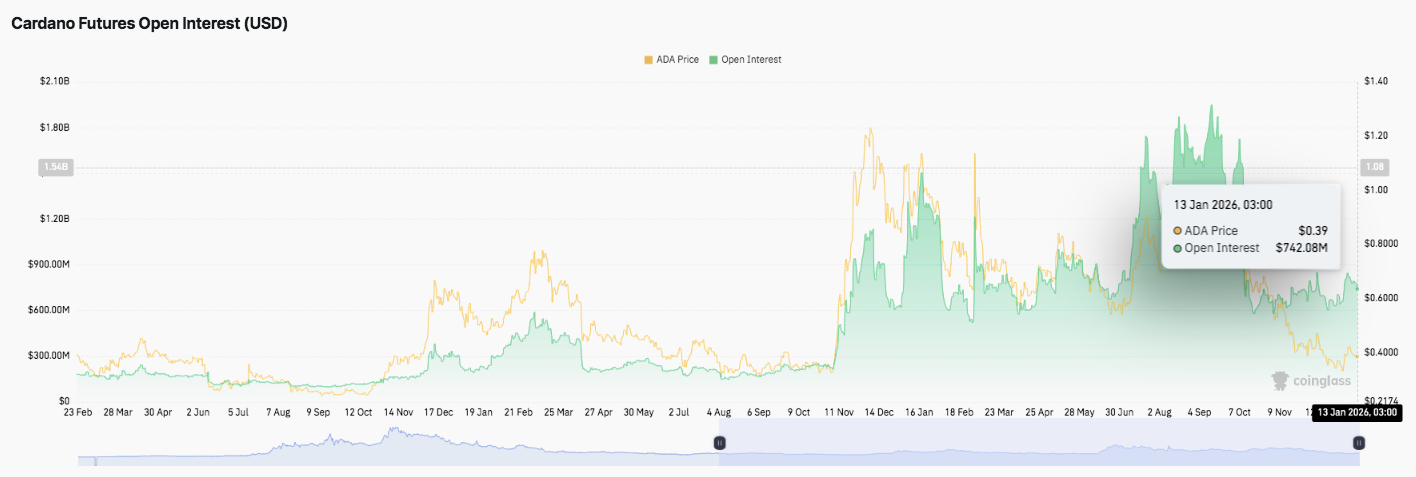Select the right handle of the range navigator
The image size is (1416, 477).
pos(1358,442)
